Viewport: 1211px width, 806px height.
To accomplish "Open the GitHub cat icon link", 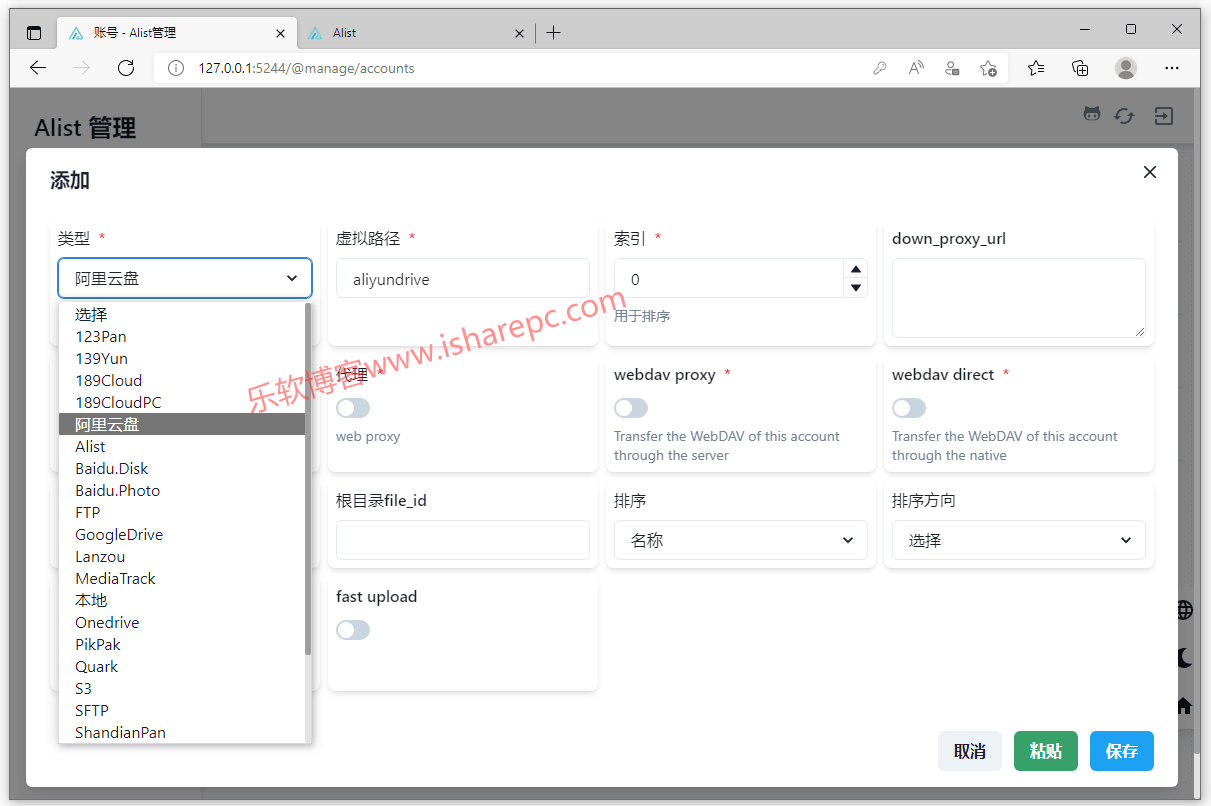I will point(1092,115).
